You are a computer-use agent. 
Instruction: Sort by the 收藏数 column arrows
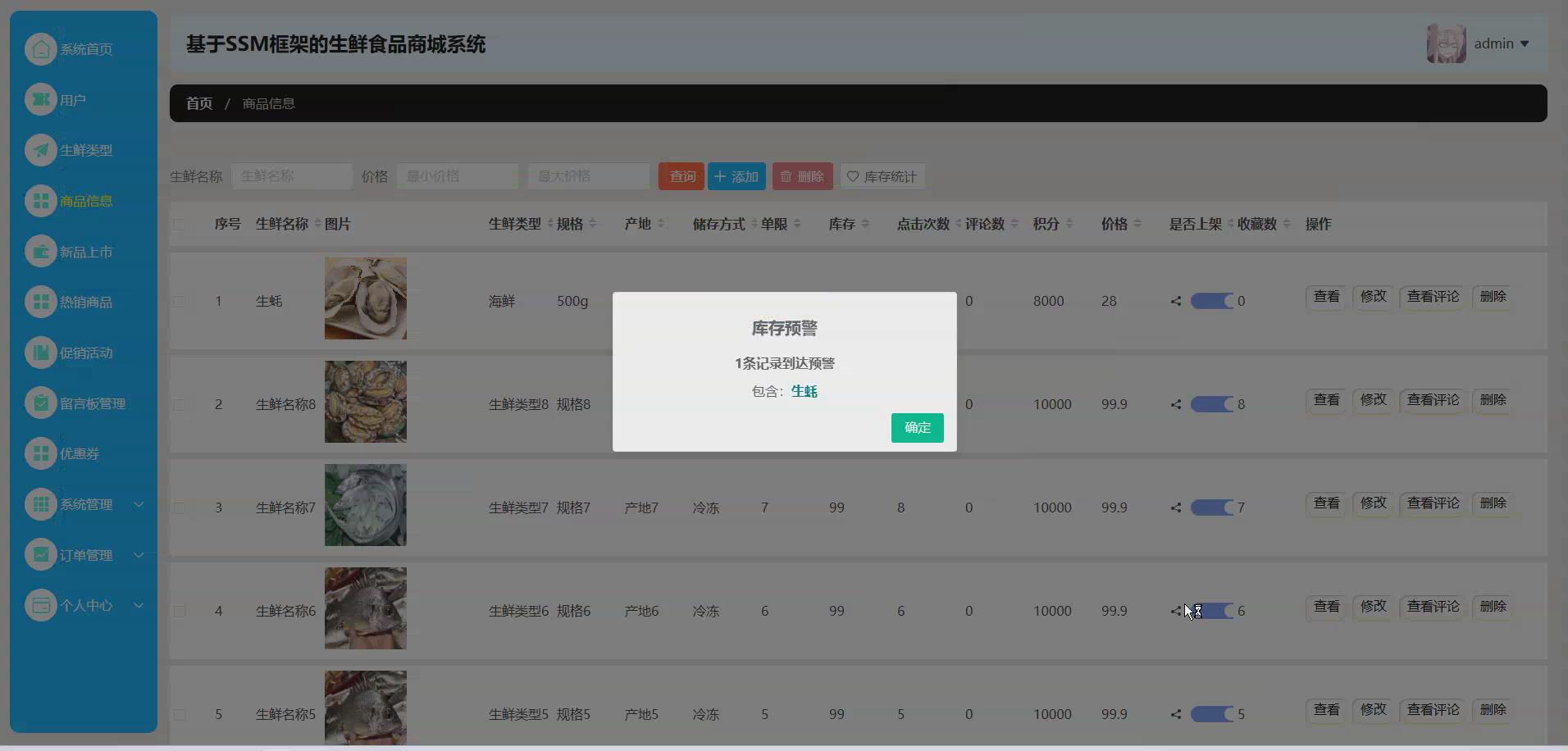(1286, 224)
